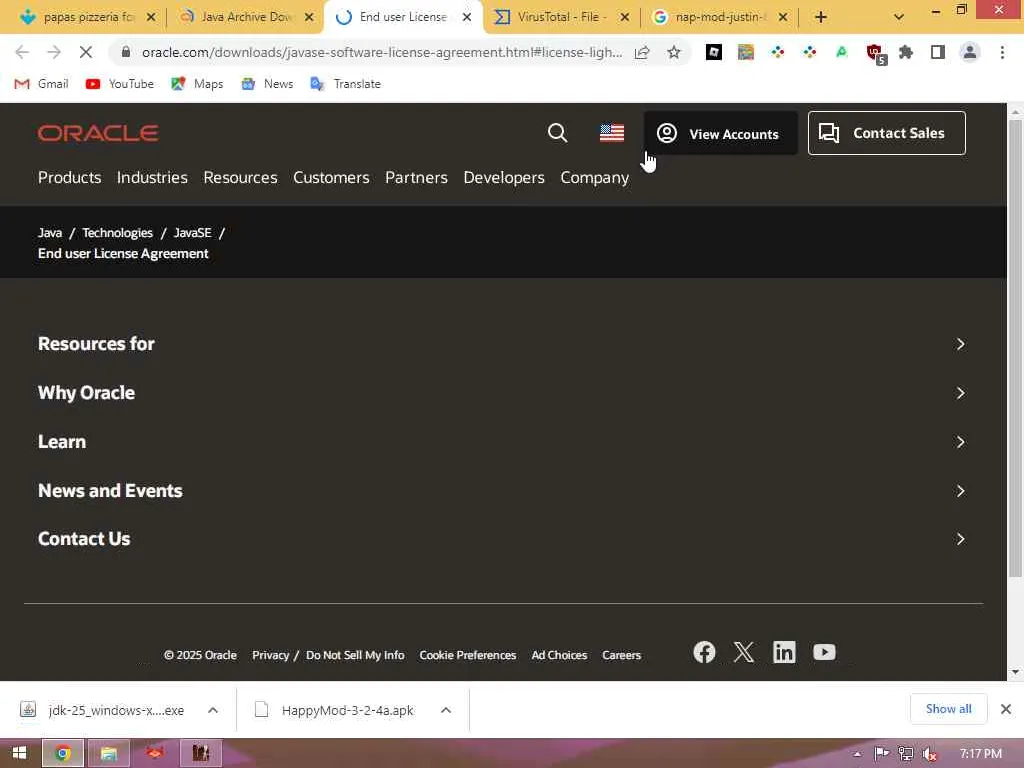Image resolution: width=1024 pixels, height=768 pixels.
Task: Open the Customers menu
Action: click(331, 178)
